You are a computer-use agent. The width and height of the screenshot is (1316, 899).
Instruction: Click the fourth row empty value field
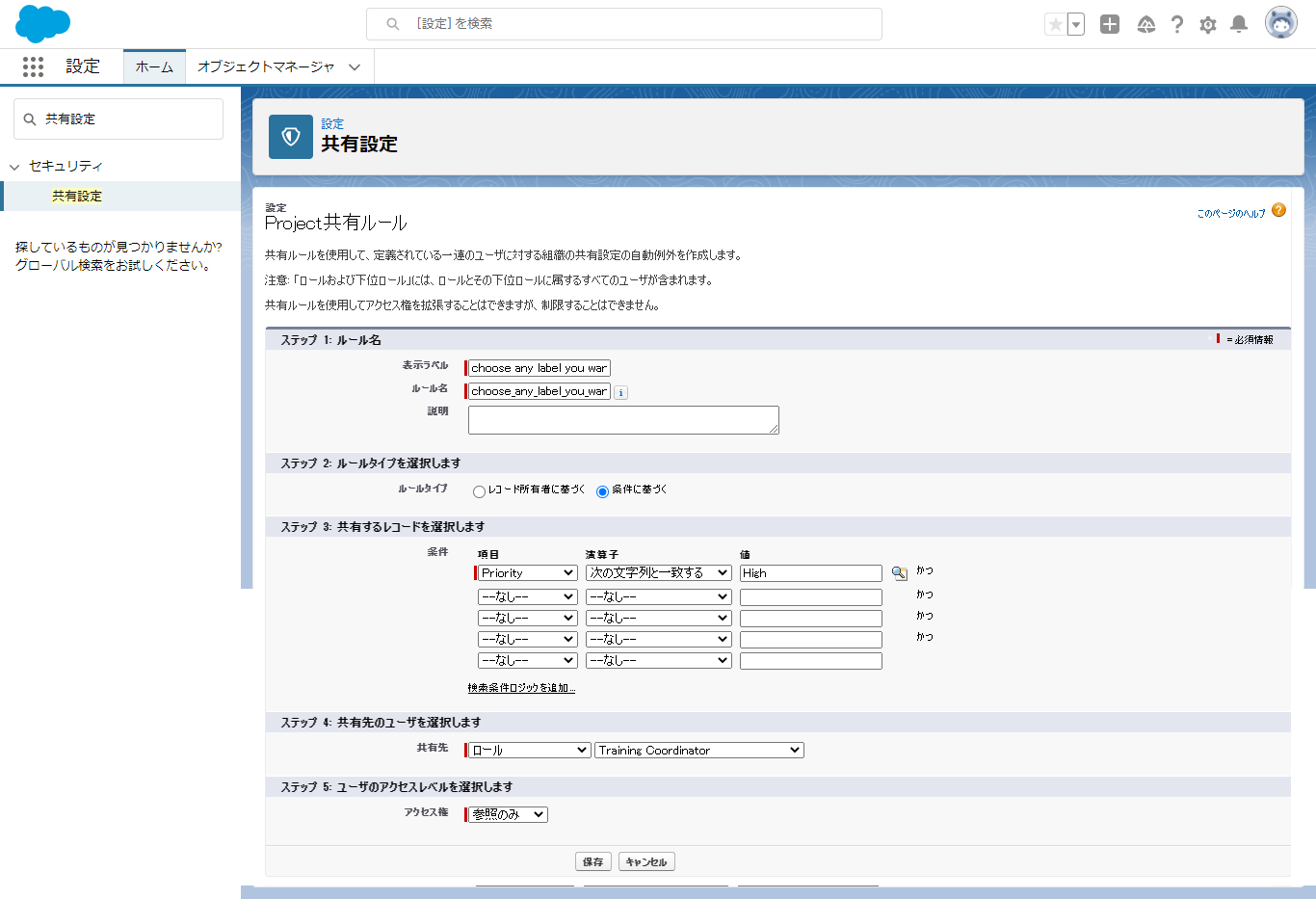pos(811,640)
